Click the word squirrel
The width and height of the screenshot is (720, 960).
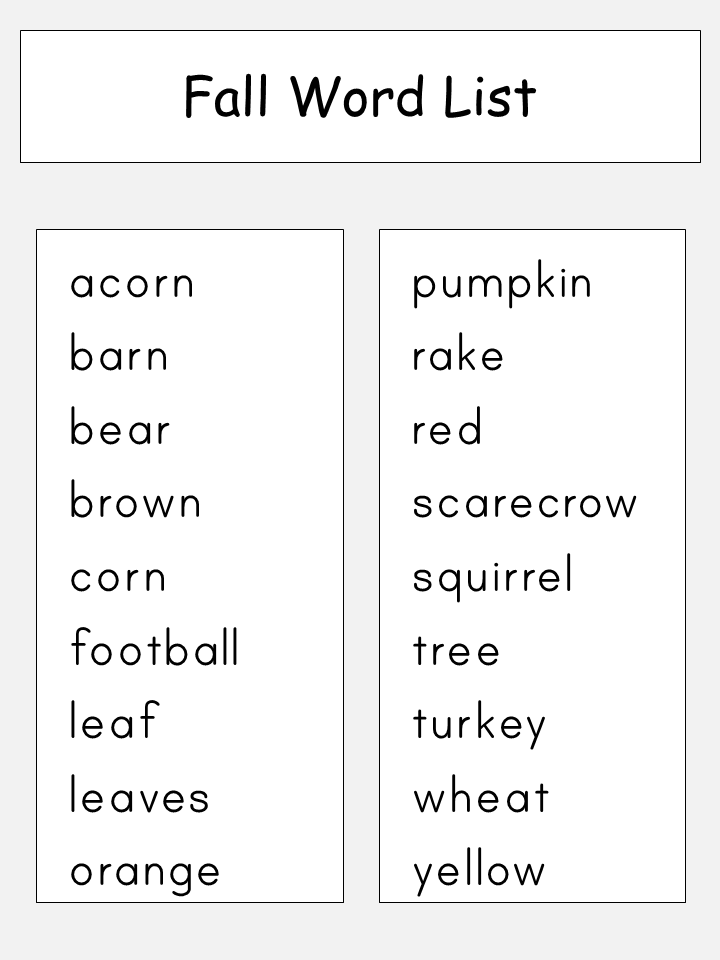pos(493,577)
